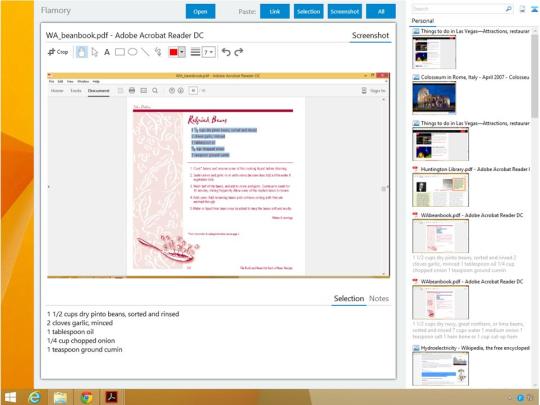Click the blue collapse arrows icon
This screenshot has height=405, width=540.
(535, 9)
